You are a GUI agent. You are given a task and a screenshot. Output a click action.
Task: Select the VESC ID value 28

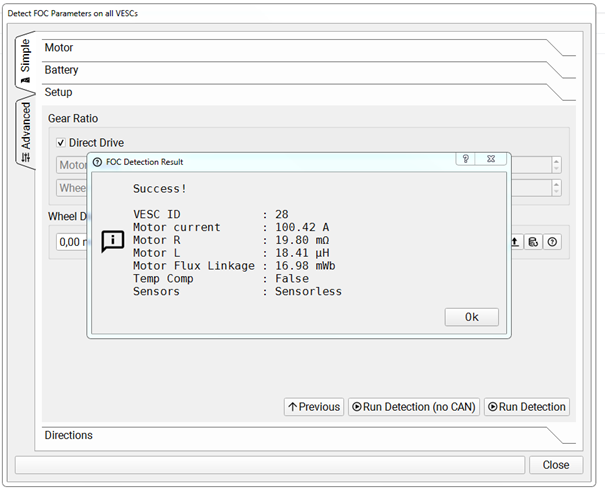tap(282, 214)
